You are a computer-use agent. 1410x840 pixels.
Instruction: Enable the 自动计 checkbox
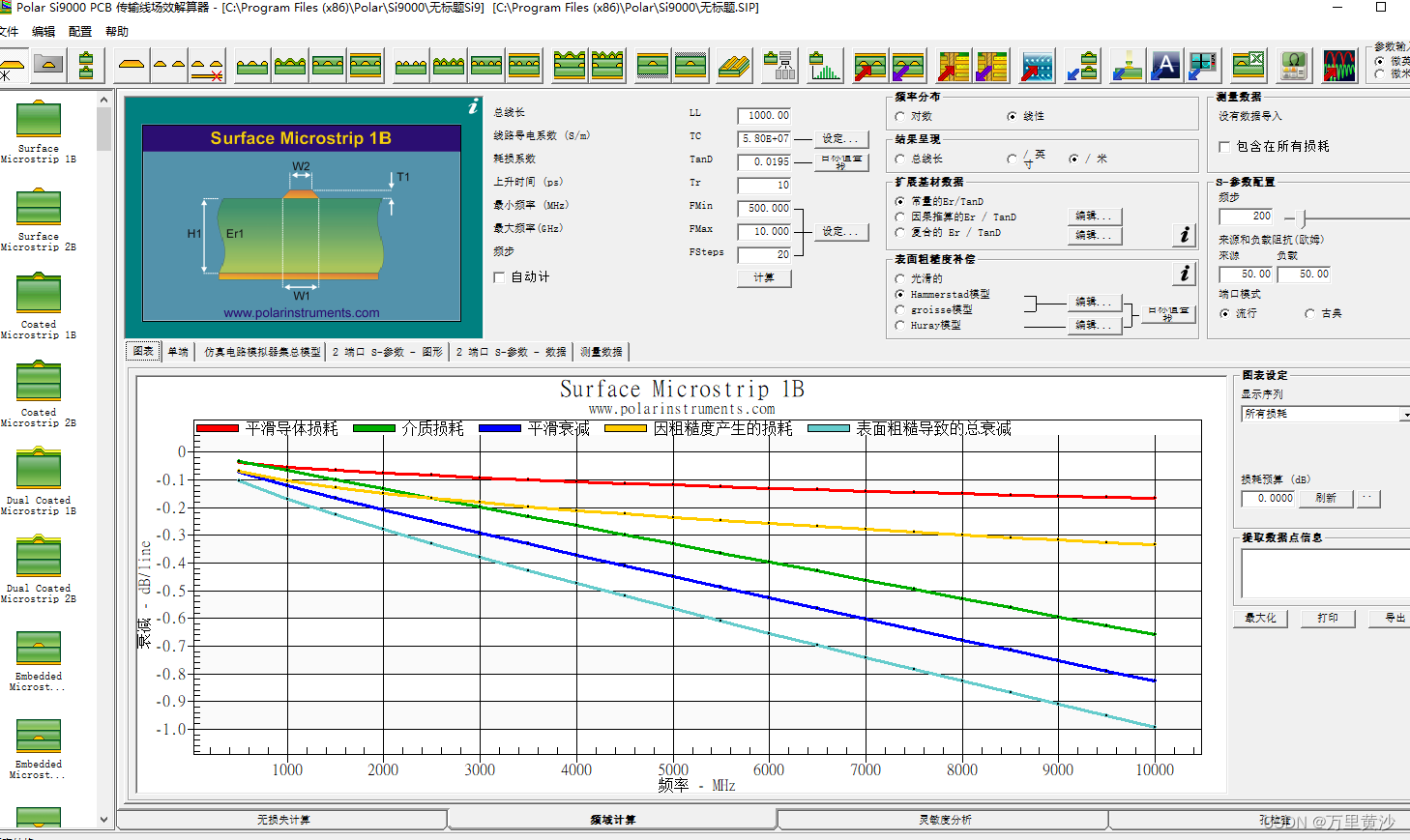498,276
